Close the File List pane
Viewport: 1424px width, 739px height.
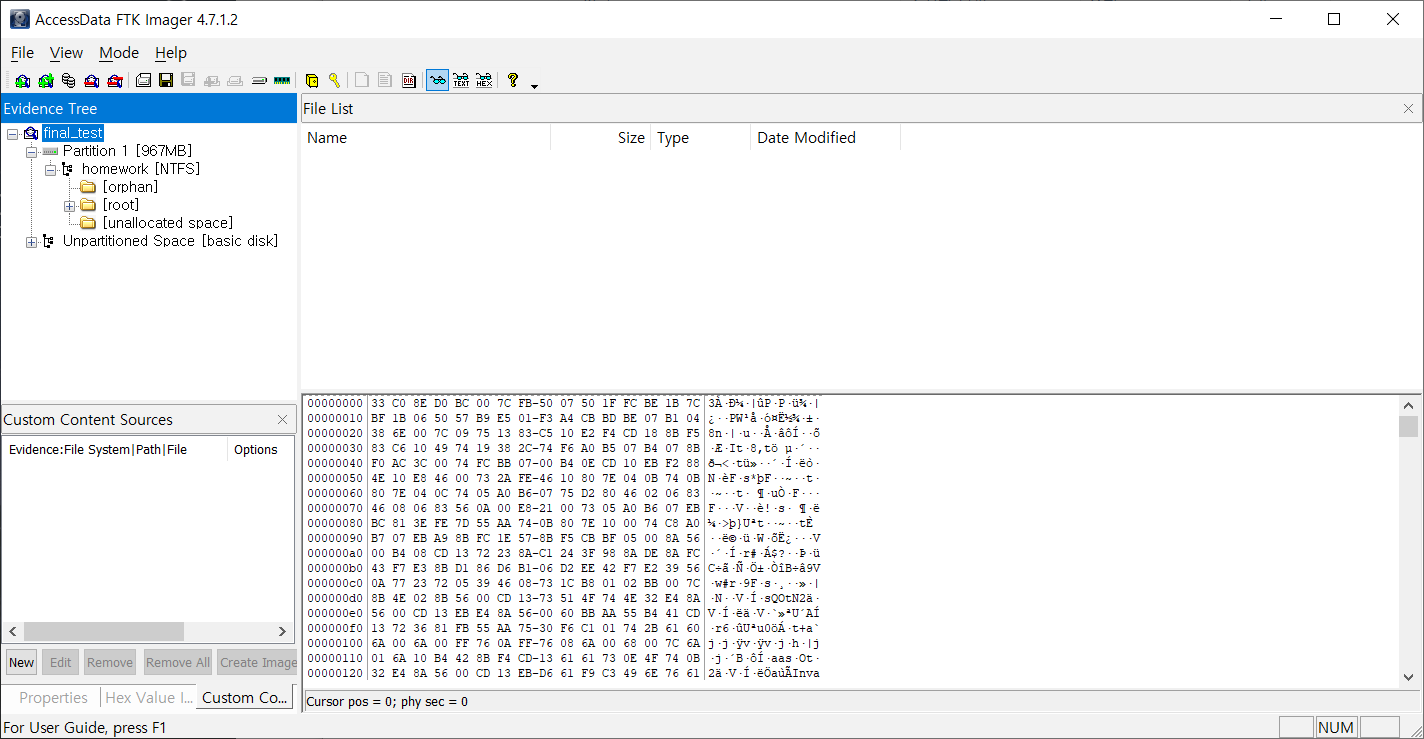click(x=1408, y=109)
